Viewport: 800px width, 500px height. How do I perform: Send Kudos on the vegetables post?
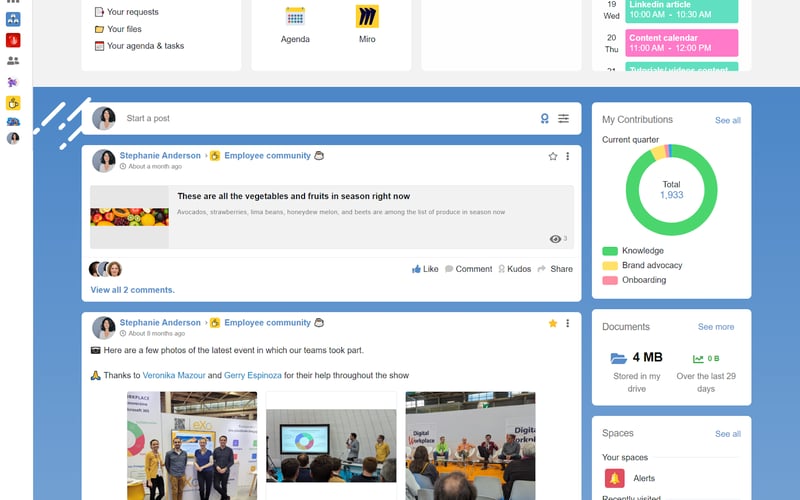click(x=514, y=269)
